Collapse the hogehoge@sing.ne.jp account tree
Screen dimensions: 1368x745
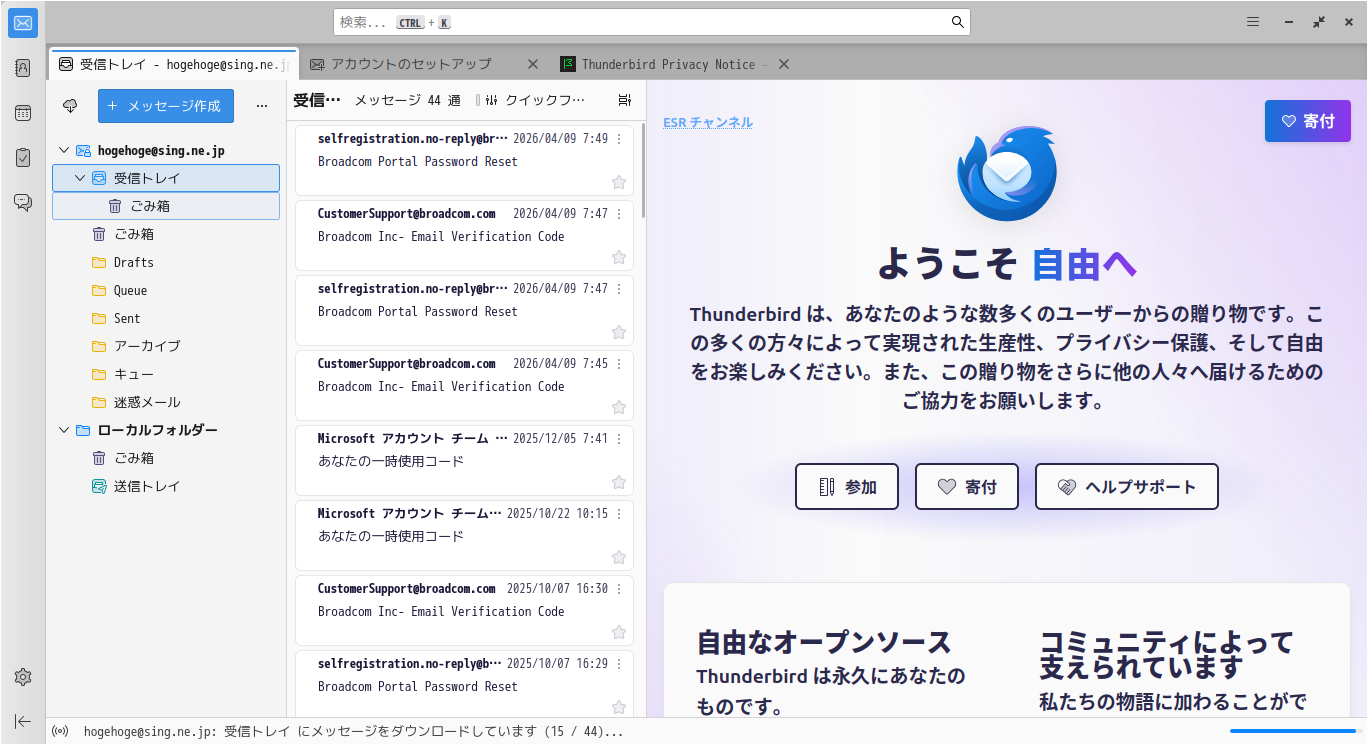(x=64, y=150)
